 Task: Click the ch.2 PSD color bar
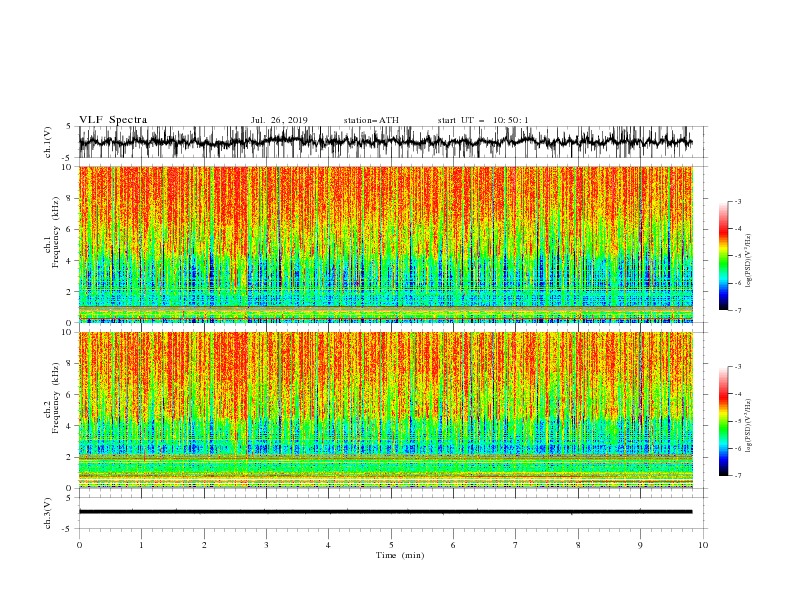point(723,421)
